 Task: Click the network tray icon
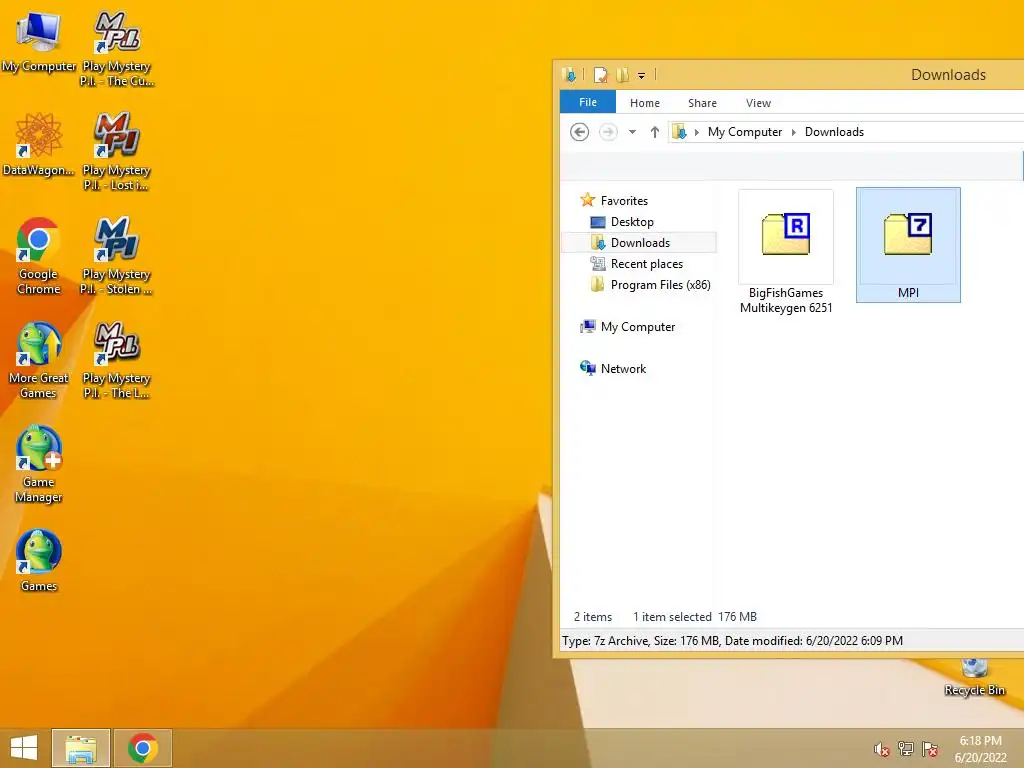(x=906, y=749)
